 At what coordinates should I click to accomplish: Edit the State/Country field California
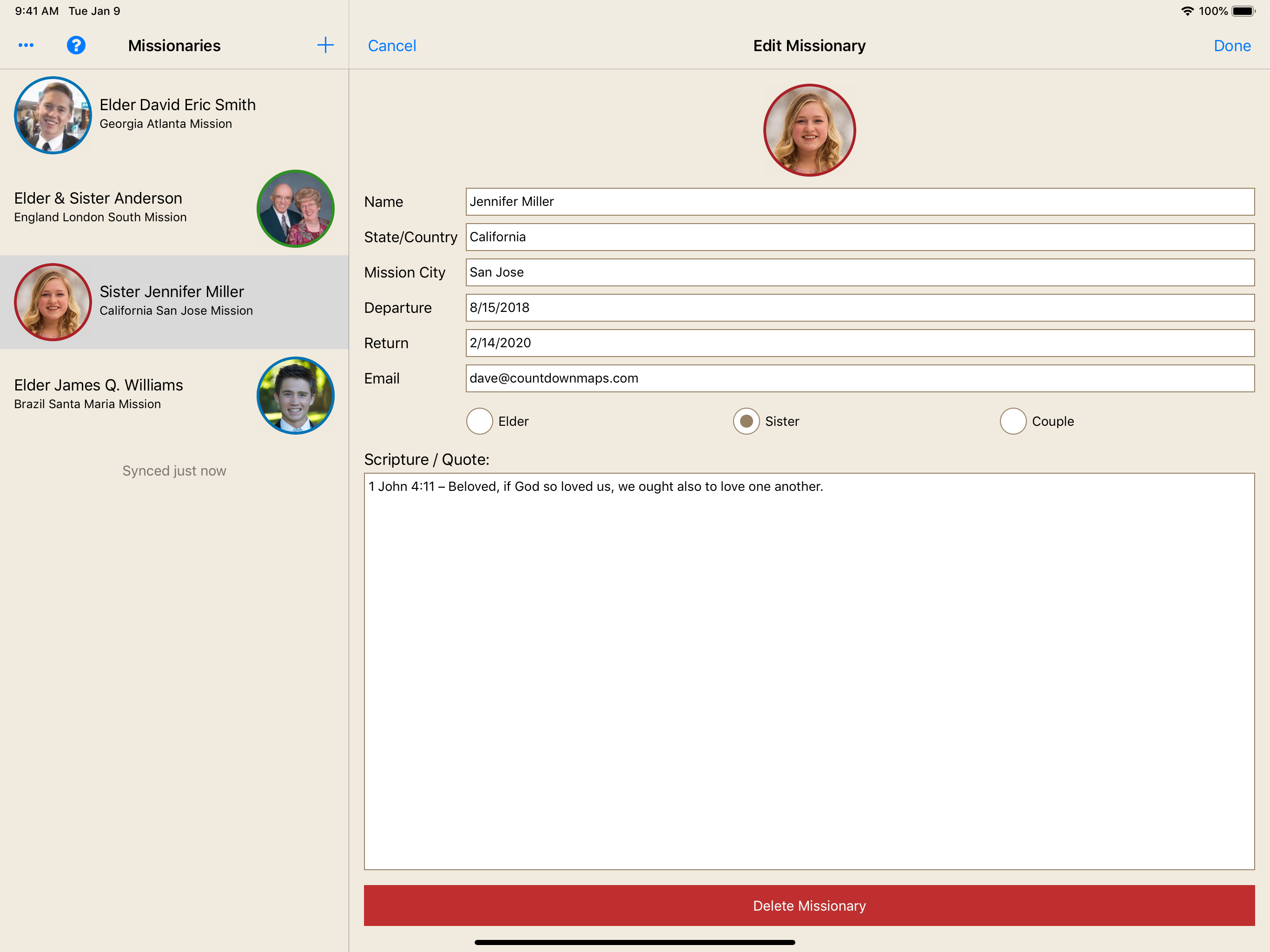(x=860, y=237)
